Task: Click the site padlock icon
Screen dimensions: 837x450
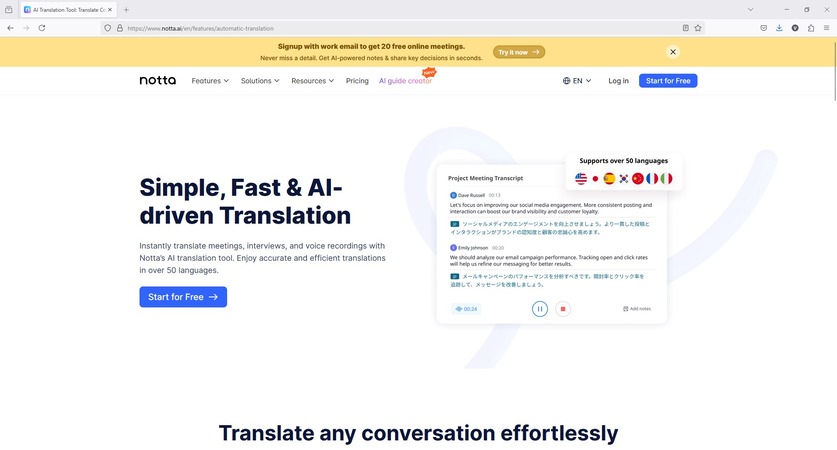Action: click(x=120, y=28)
